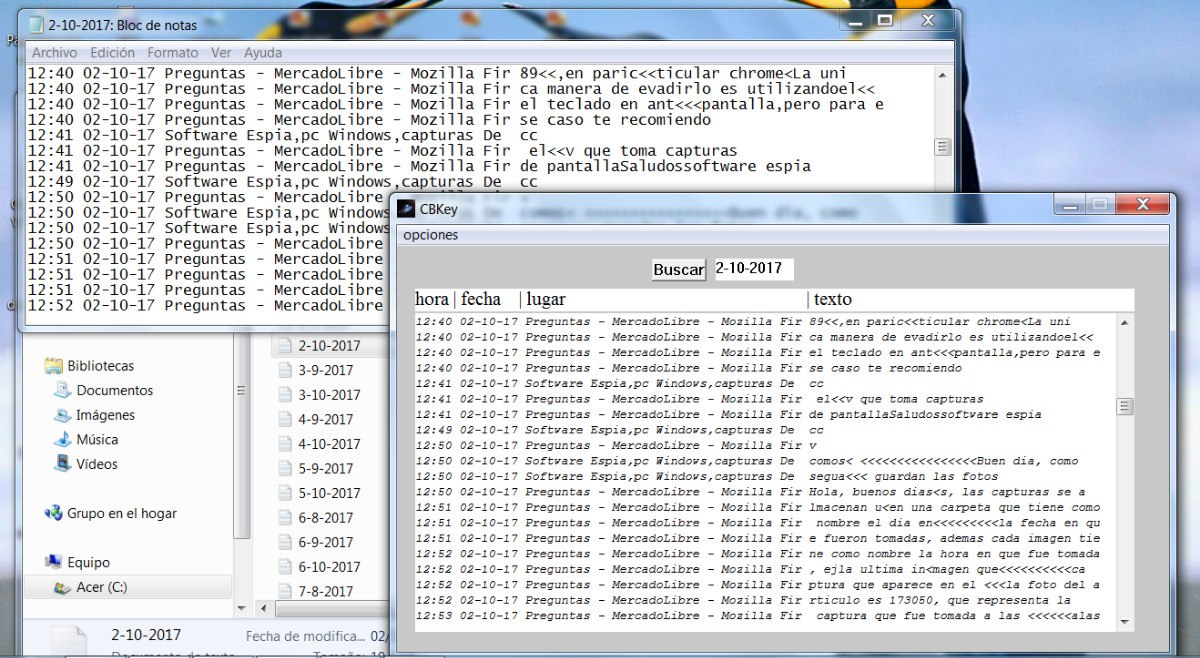1200x658 pixels.
Task: Select the 7-8-2017 file in Explorer
Action: [325, 591]
